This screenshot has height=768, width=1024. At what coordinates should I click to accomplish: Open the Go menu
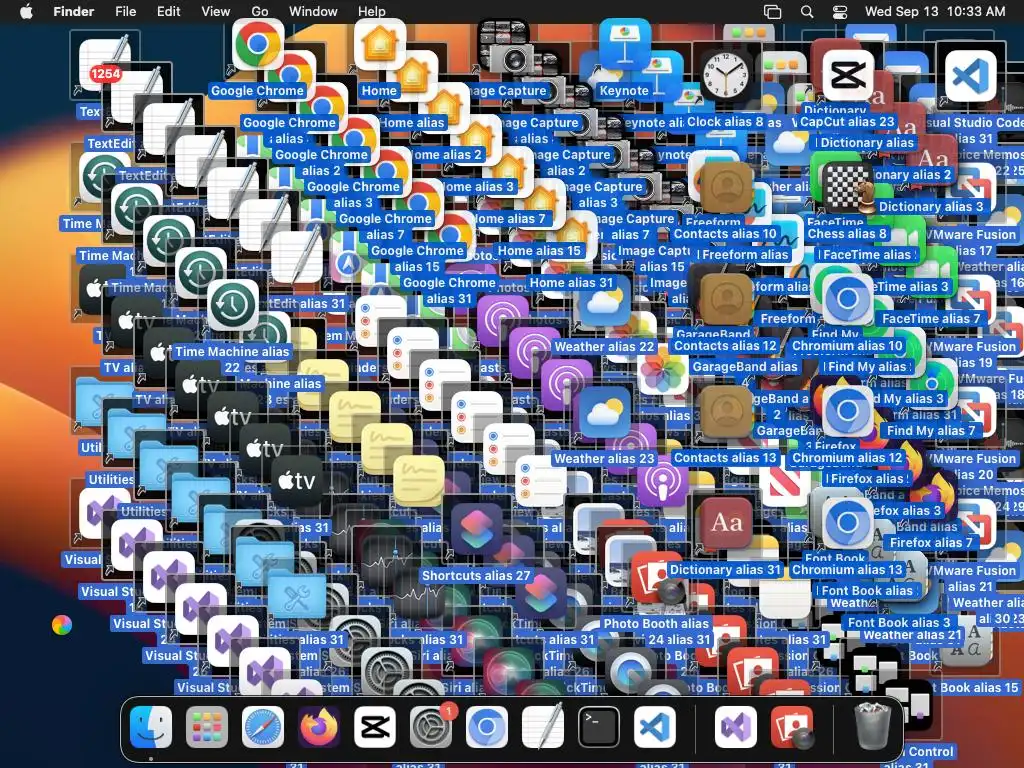pyautogui.click(x=260, y=11)
